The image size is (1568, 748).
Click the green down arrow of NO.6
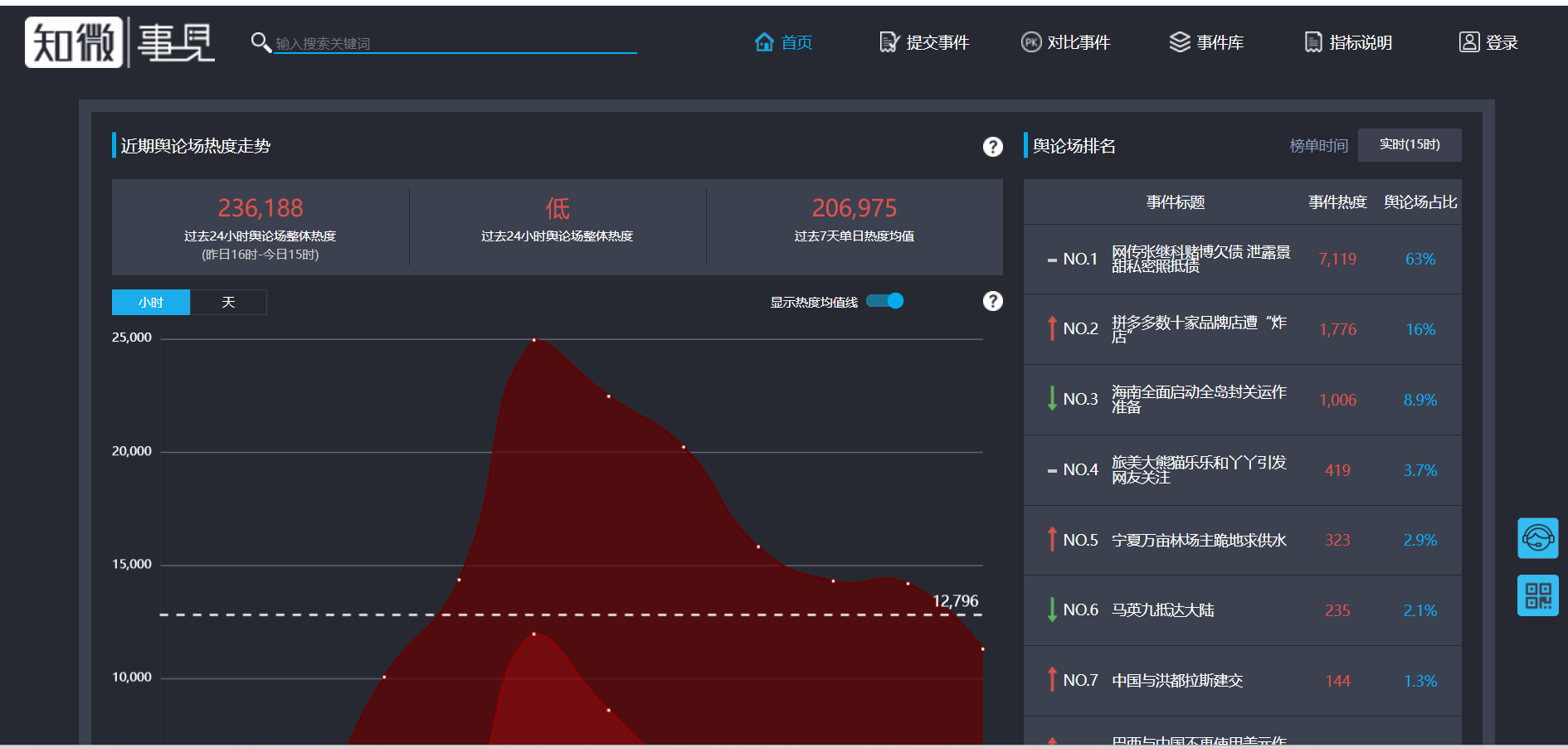1052,610
